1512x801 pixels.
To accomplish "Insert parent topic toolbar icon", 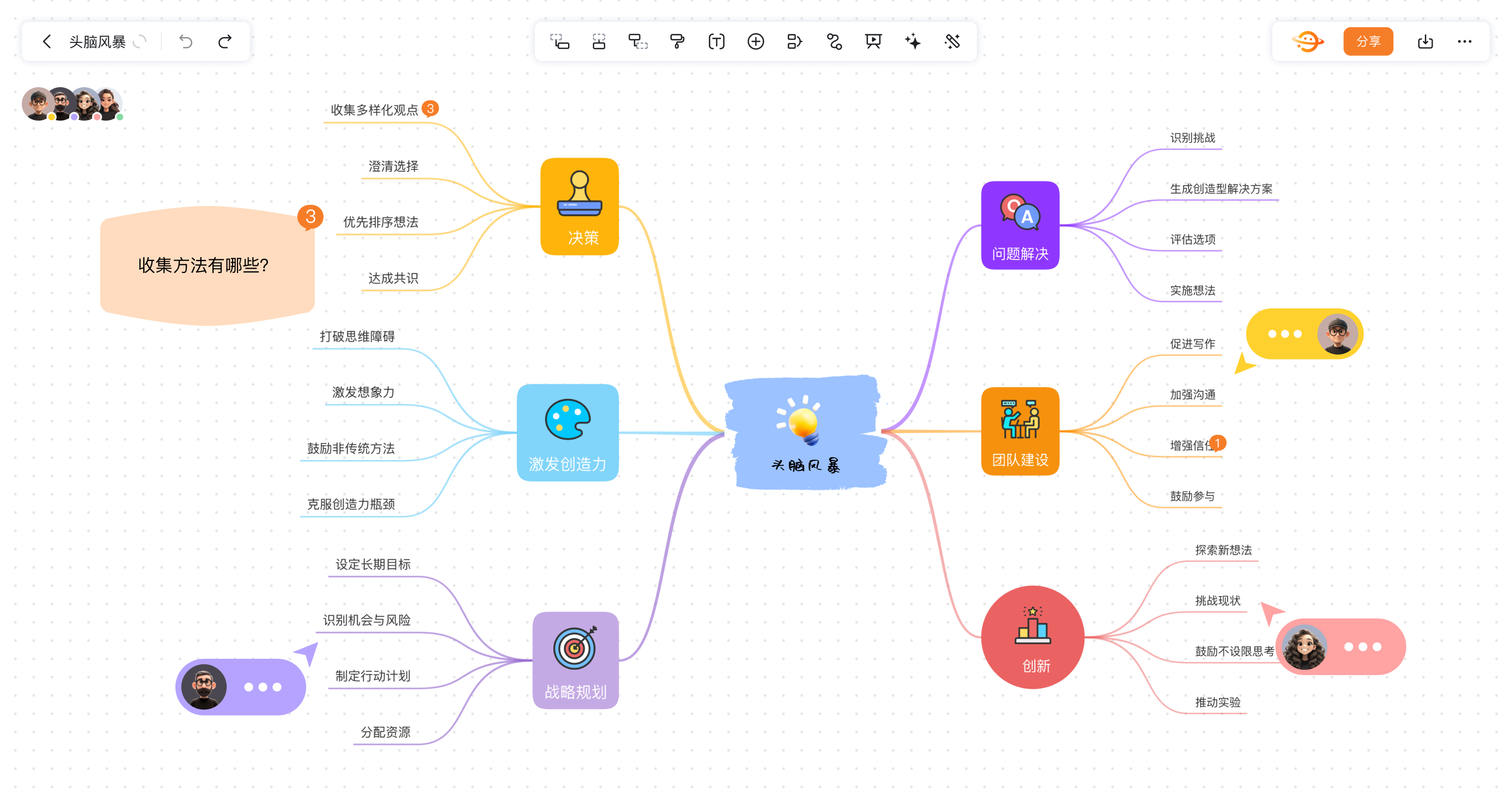I will [638, 42].
